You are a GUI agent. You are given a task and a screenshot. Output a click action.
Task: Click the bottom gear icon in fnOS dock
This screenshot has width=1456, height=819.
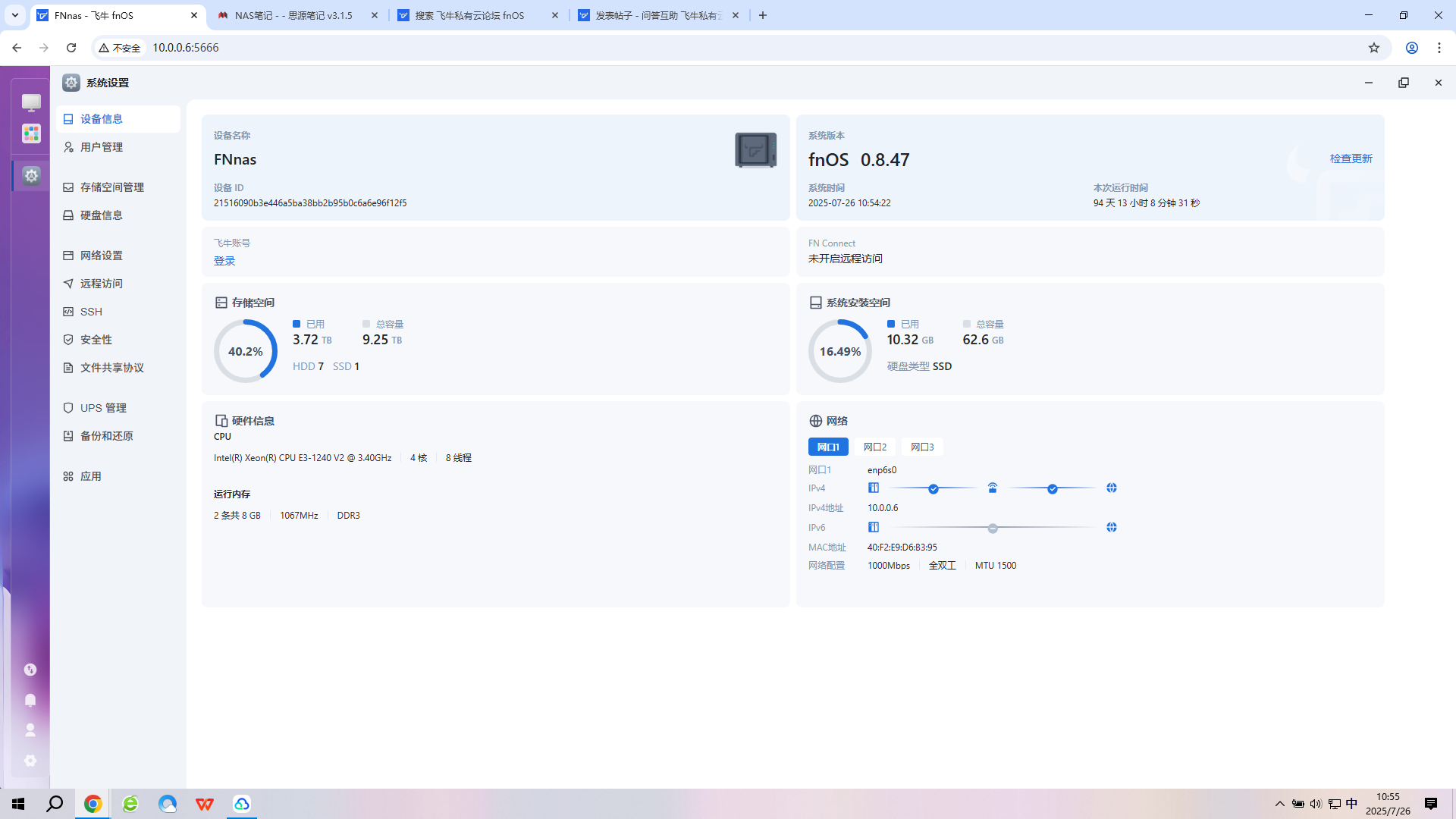pos(30,761)
